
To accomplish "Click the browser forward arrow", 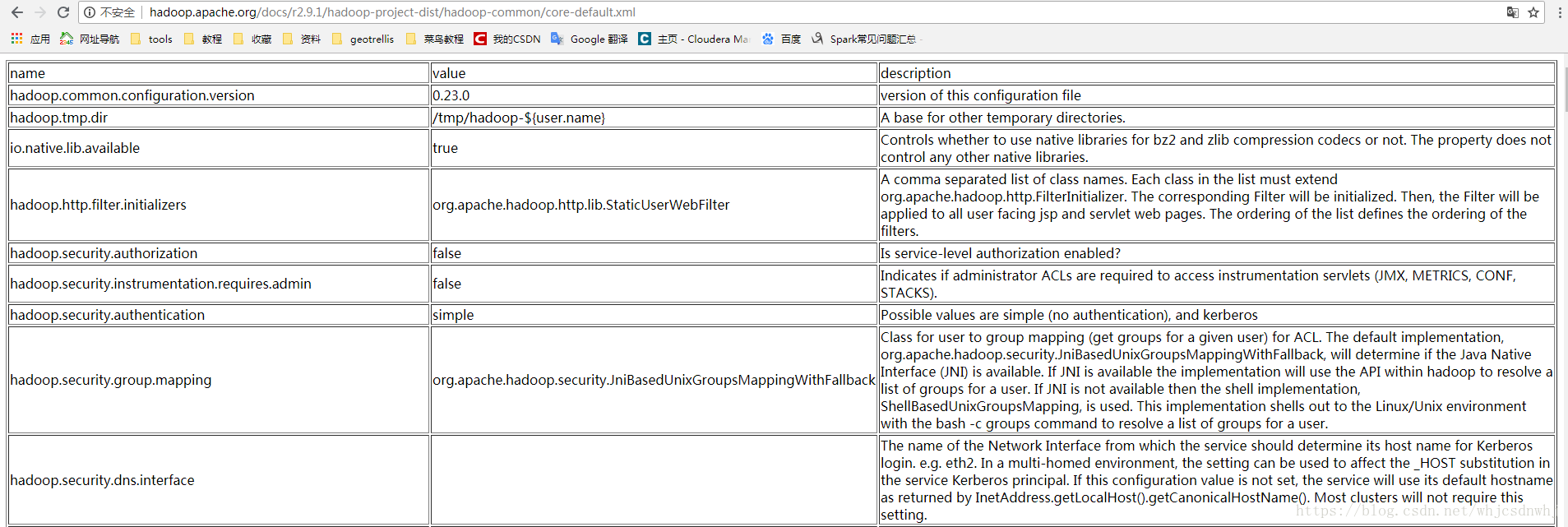I will click(x=39, y=12).
